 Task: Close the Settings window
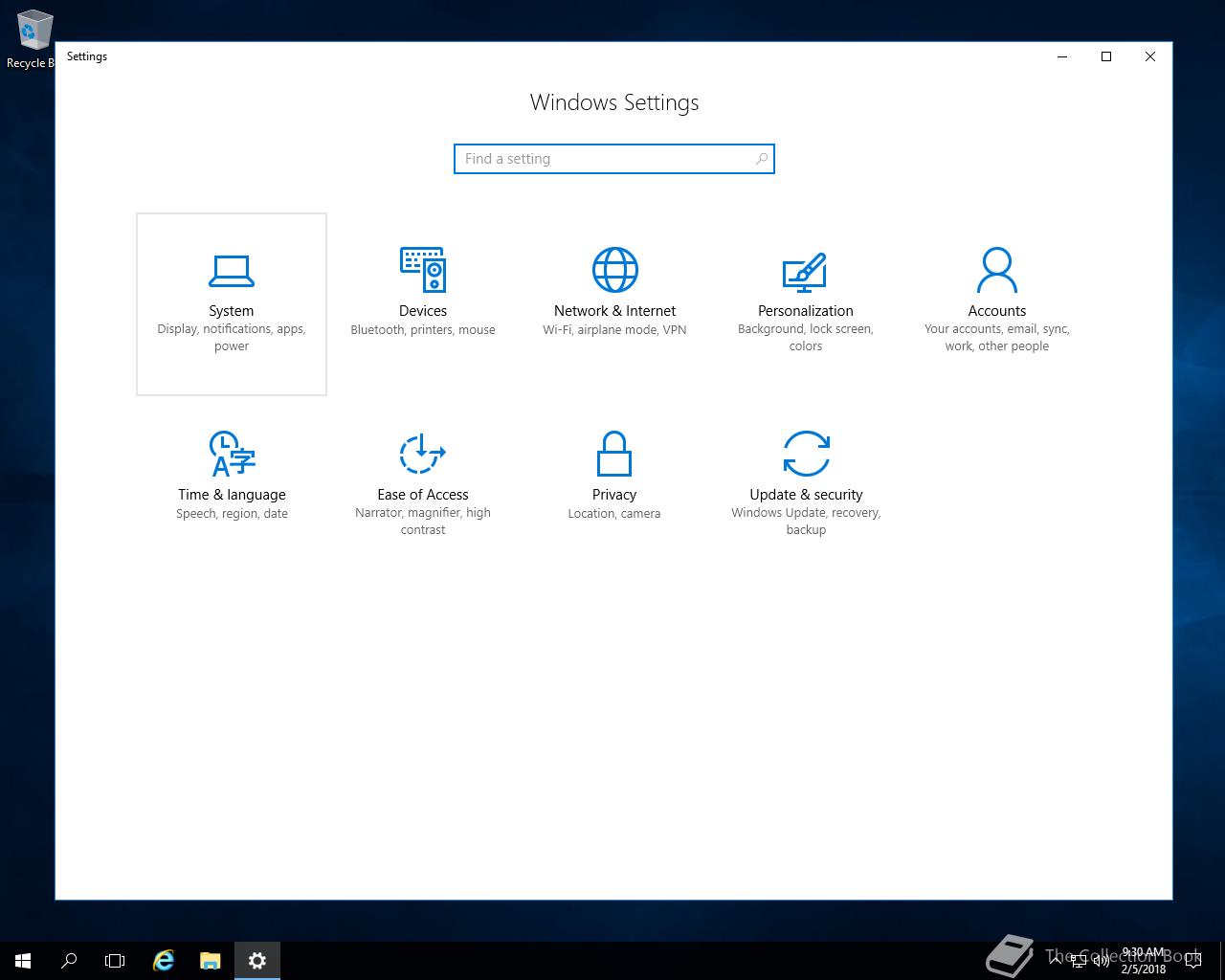click(1150, 56)
